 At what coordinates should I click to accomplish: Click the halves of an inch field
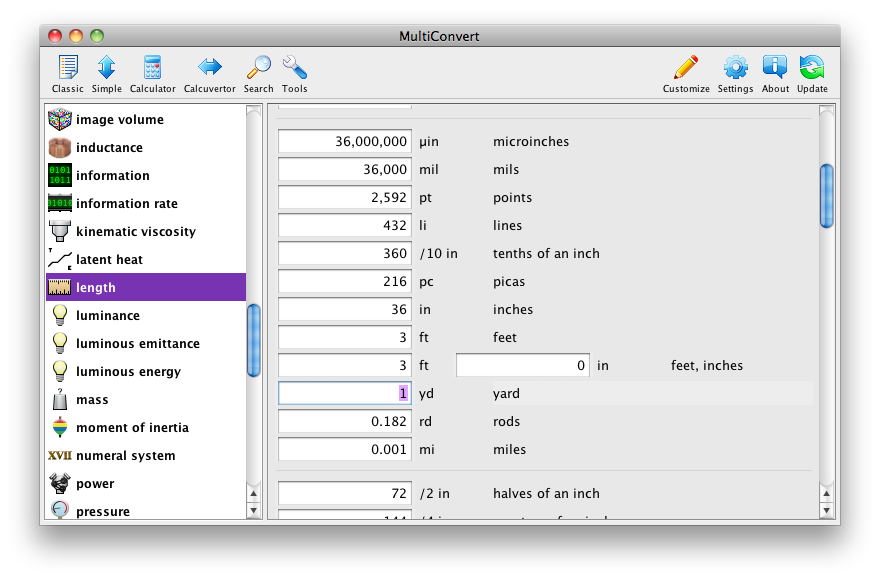(345, 493)
